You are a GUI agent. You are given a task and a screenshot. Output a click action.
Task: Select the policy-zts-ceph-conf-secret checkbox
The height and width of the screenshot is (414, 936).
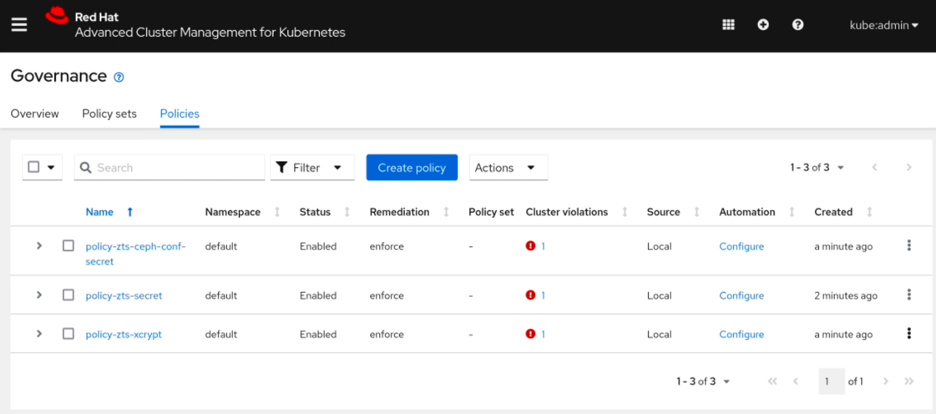(68, 246)
